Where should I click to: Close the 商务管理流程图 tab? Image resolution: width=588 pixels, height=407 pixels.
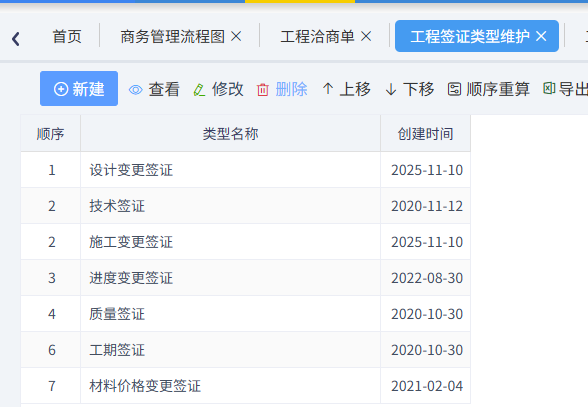tap(236, 36)
